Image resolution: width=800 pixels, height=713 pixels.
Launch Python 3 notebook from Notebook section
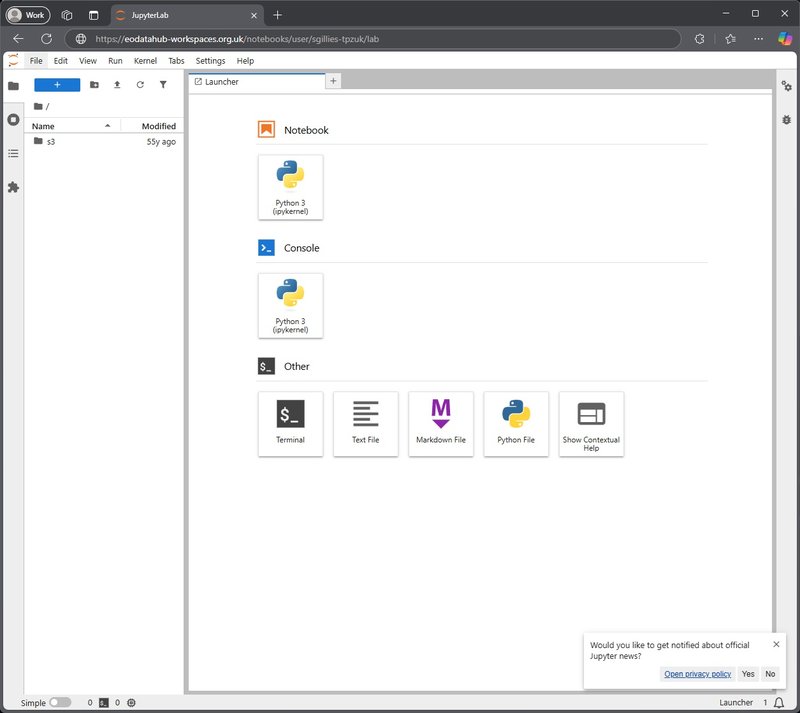tap(290, 187)
